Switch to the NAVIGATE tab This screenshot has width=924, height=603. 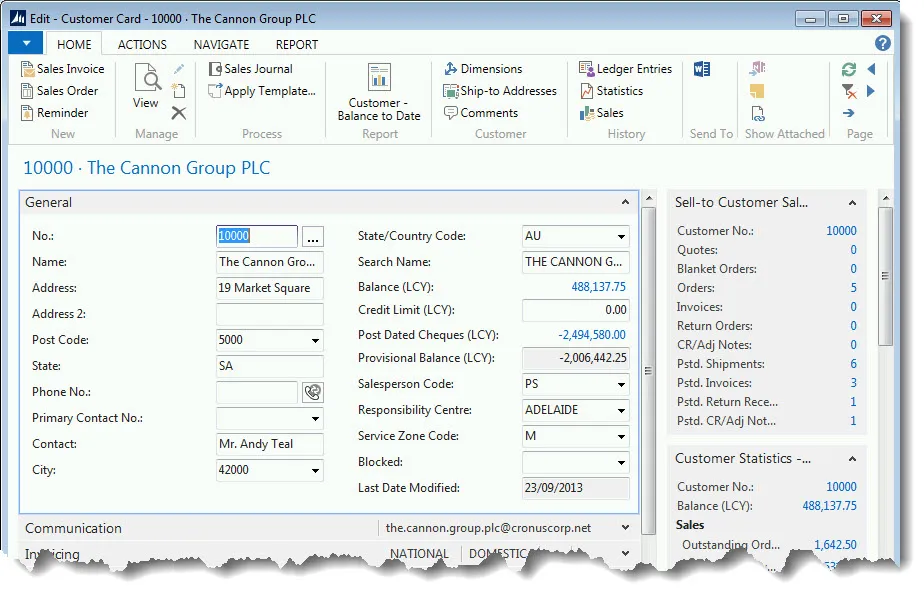pyautogui.click(x=222, y=44)
